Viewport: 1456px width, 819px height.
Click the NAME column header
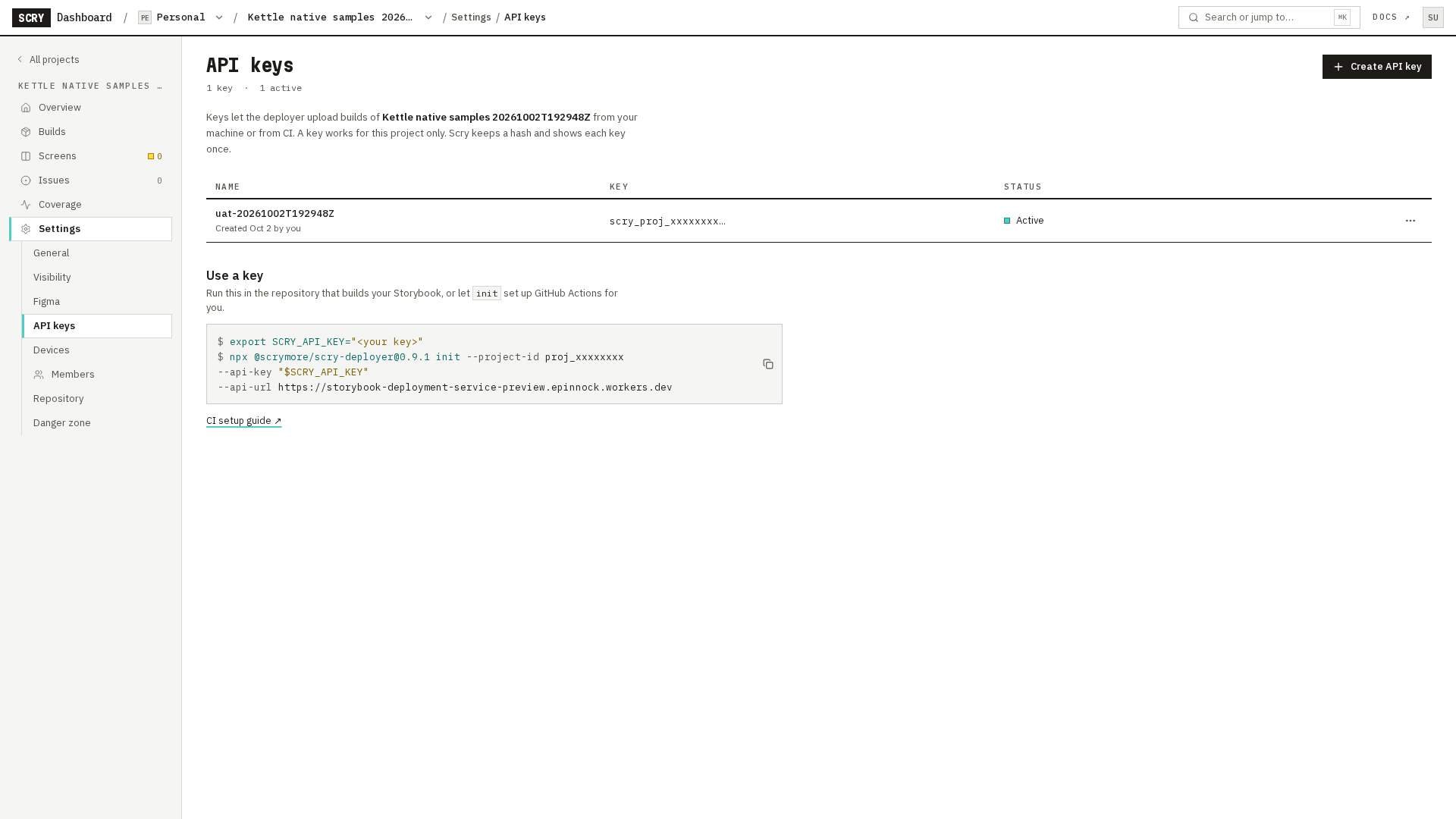tap(227, 187)
